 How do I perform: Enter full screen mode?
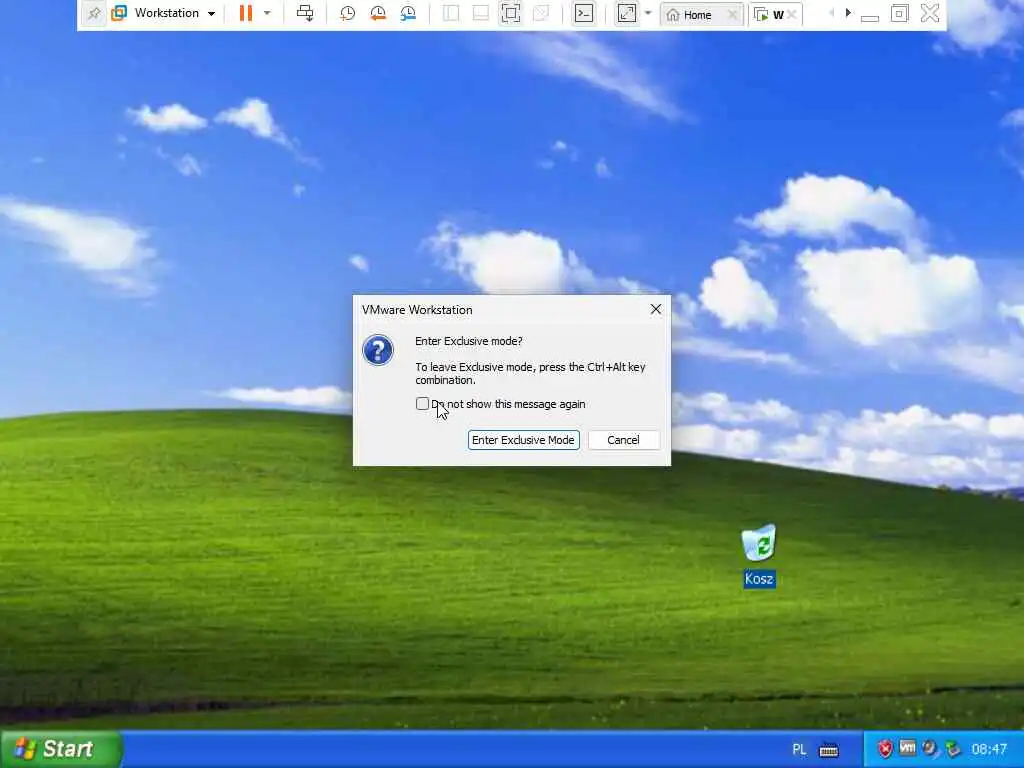pyautogui.click(x=511, y=13)
